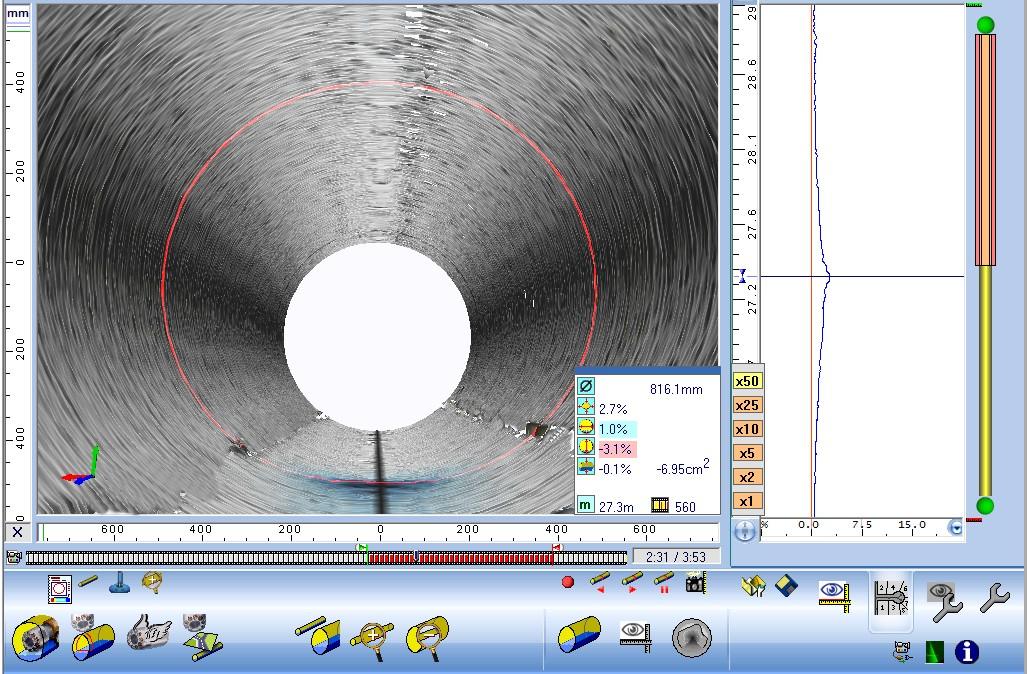Open the blue information icon
The height and width of the screenshot is (674, 1028).
click(x=967, y=652)
